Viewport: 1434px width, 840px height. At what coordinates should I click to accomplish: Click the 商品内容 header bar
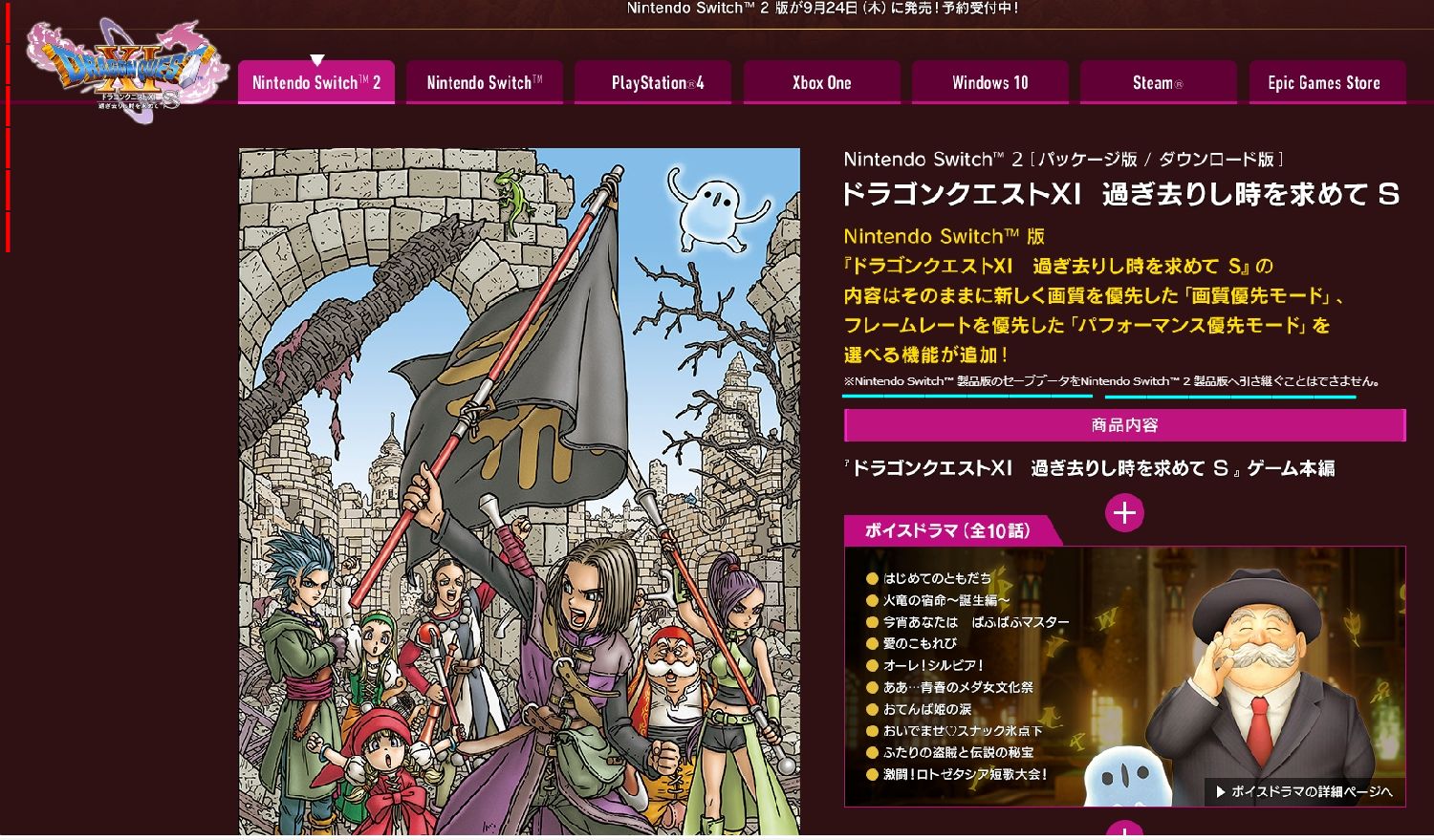[1125, 425]
